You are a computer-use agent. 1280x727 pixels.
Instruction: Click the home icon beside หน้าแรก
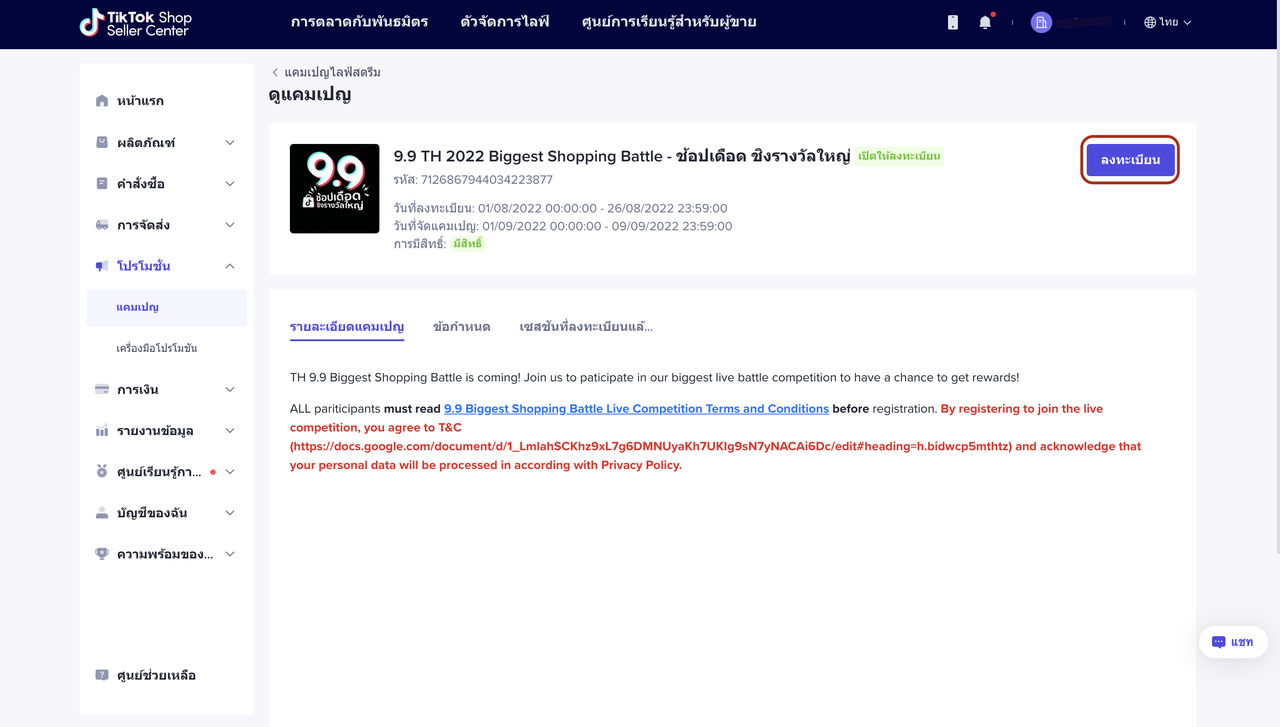coord(102,101)
